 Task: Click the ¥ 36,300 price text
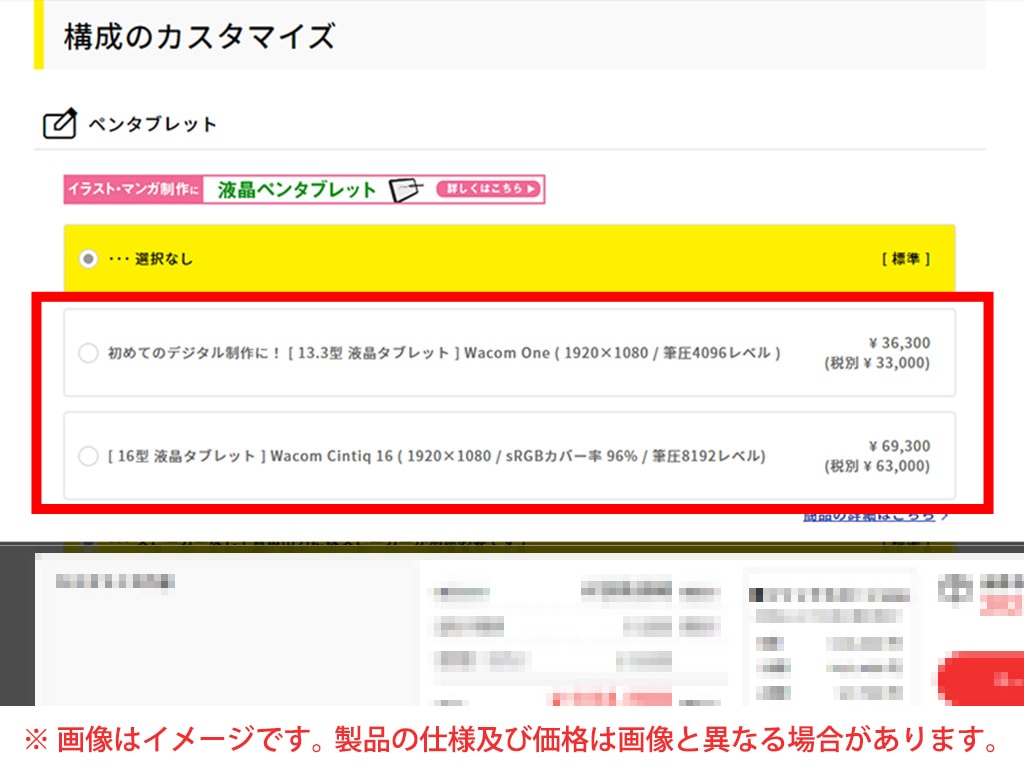pyautogui.click(x=899, y=343)
